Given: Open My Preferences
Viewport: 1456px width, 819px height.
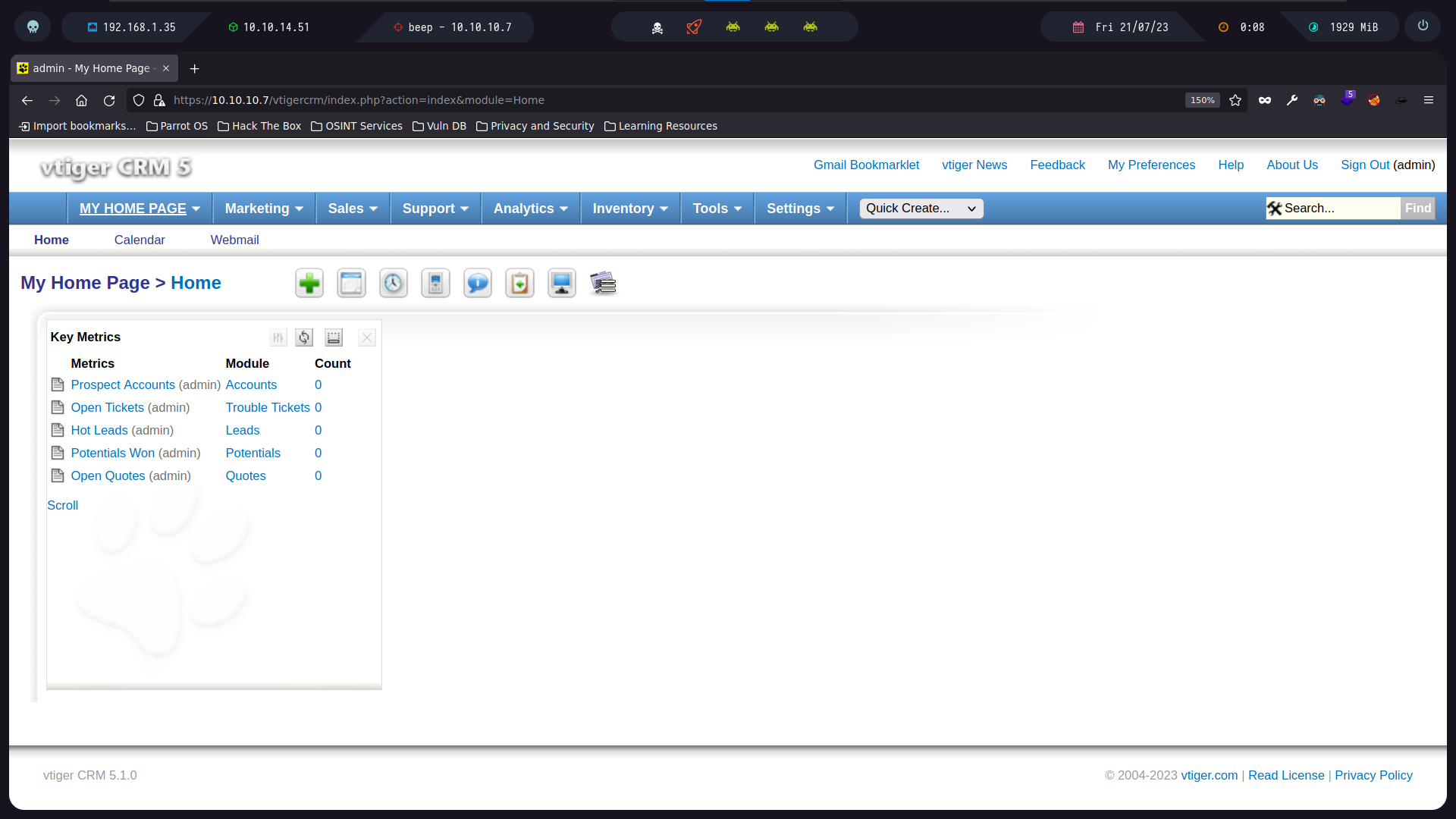Looking at the screenshot, I should coord(1151,165).
